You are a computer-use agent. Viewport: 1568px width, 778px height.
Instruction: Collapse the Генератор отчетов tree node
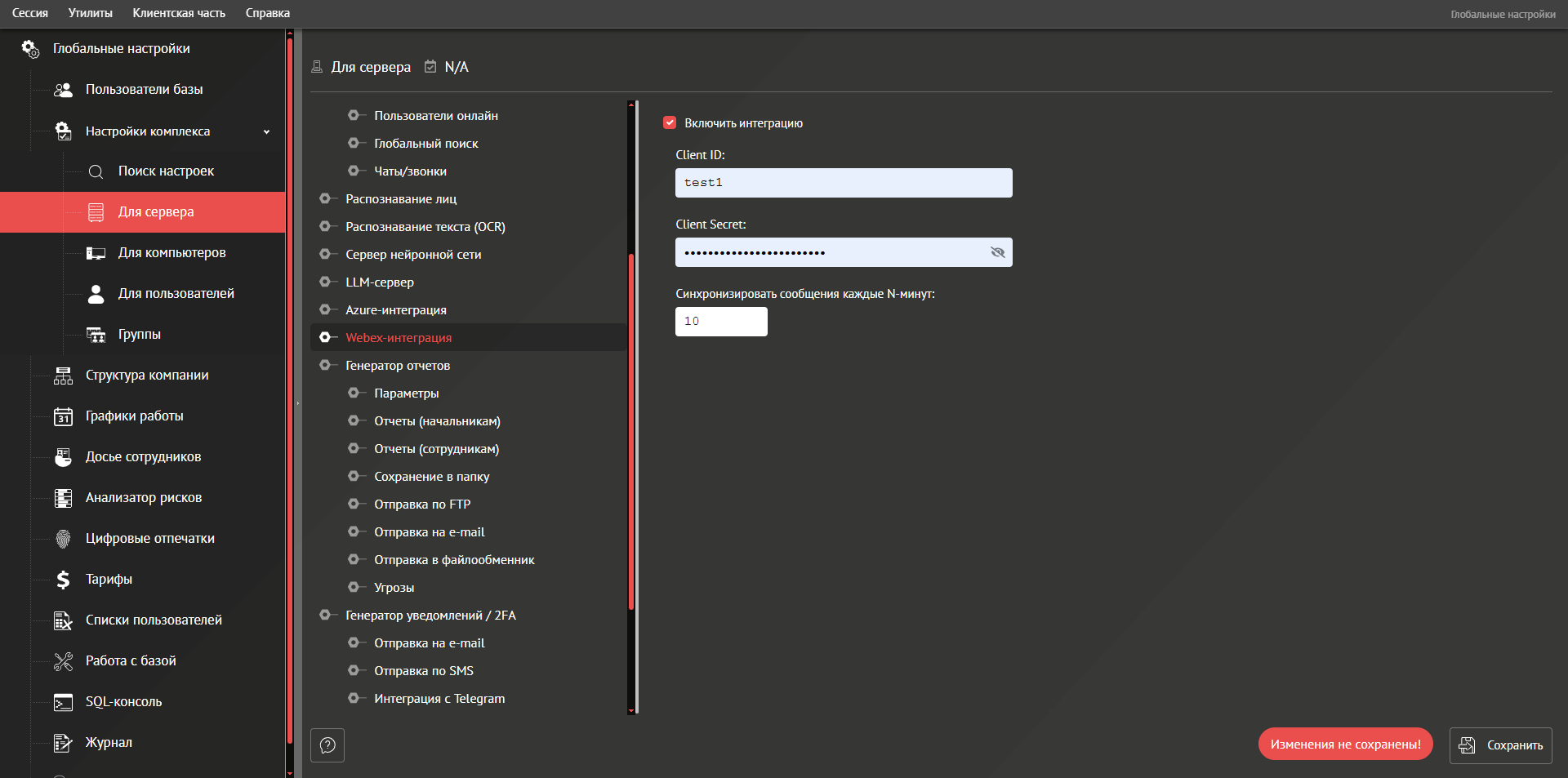[325, 366]
